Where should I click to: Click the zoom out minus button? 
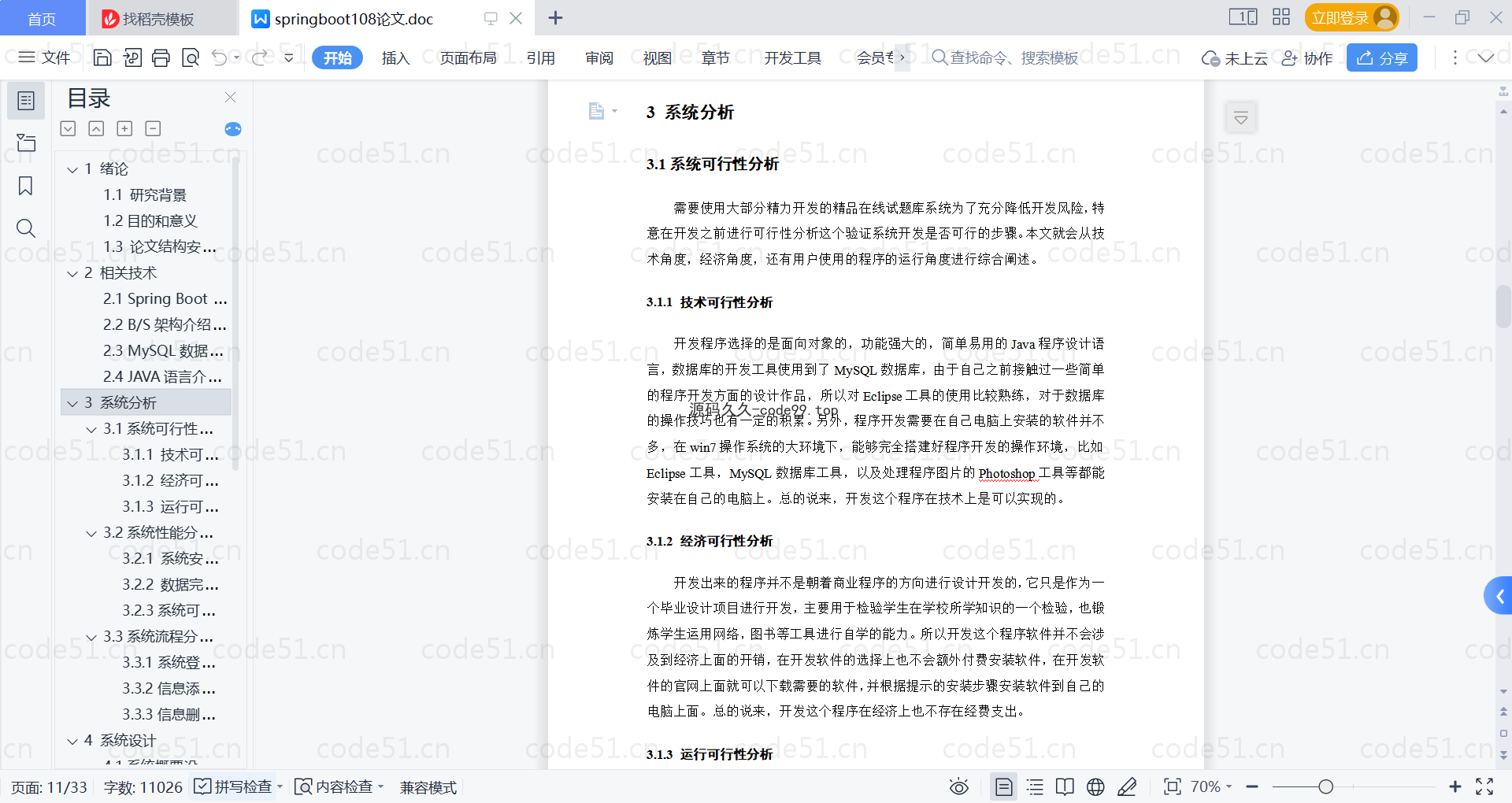click(1252, 786)
